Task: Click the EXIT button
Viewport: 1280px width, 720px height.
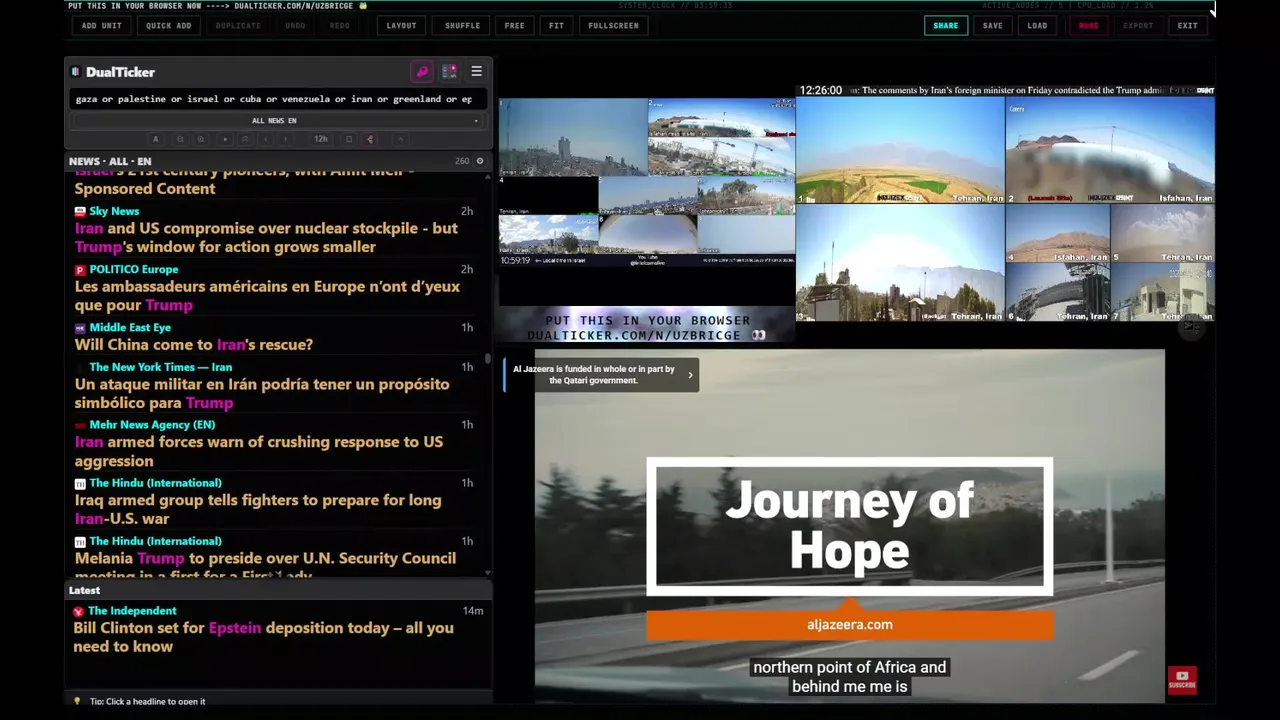Action: [1187, 25]
